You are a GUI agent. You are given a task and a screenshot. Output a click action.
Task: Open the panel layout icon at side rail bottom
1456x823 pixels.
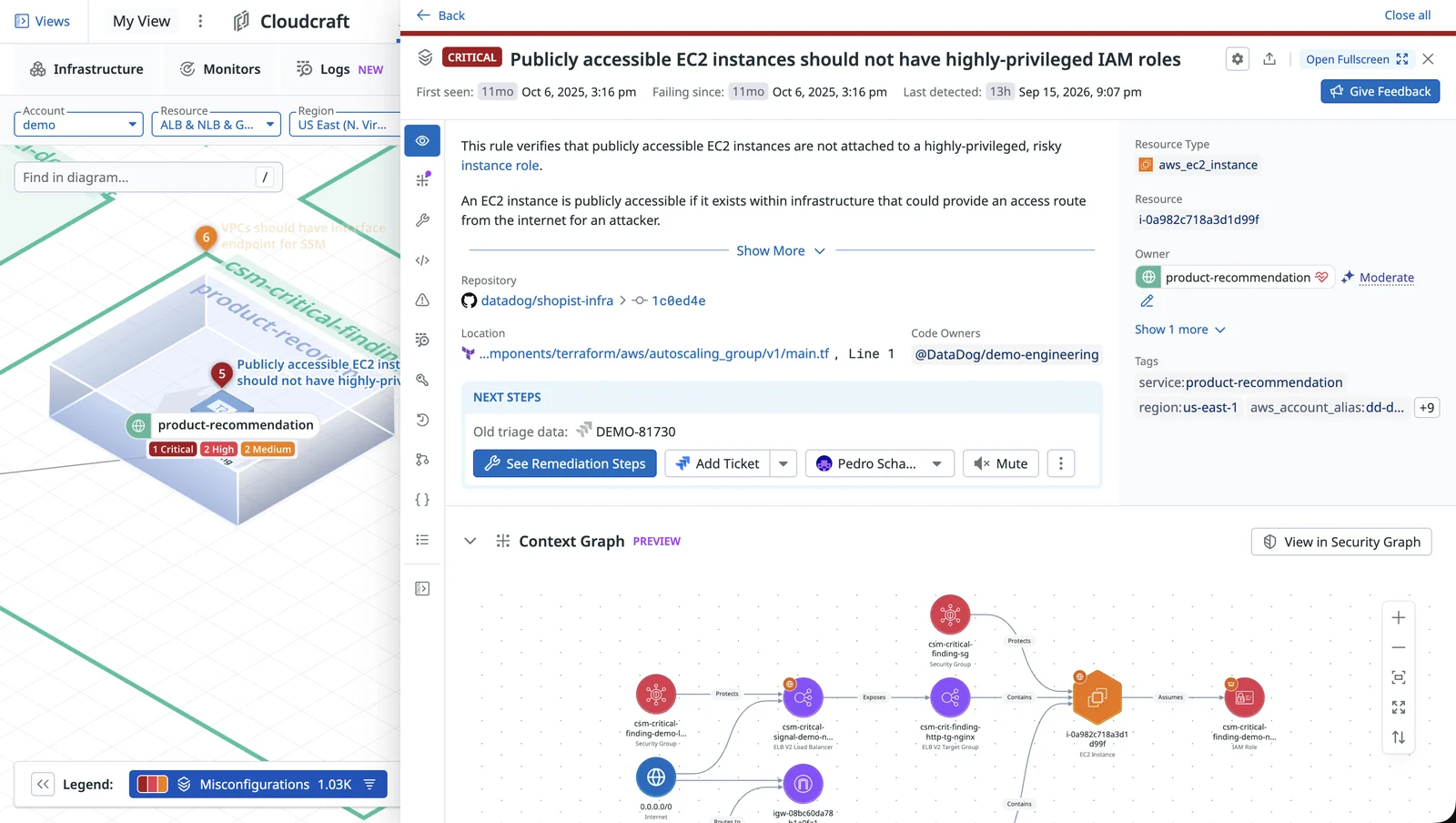pos(422,589)
